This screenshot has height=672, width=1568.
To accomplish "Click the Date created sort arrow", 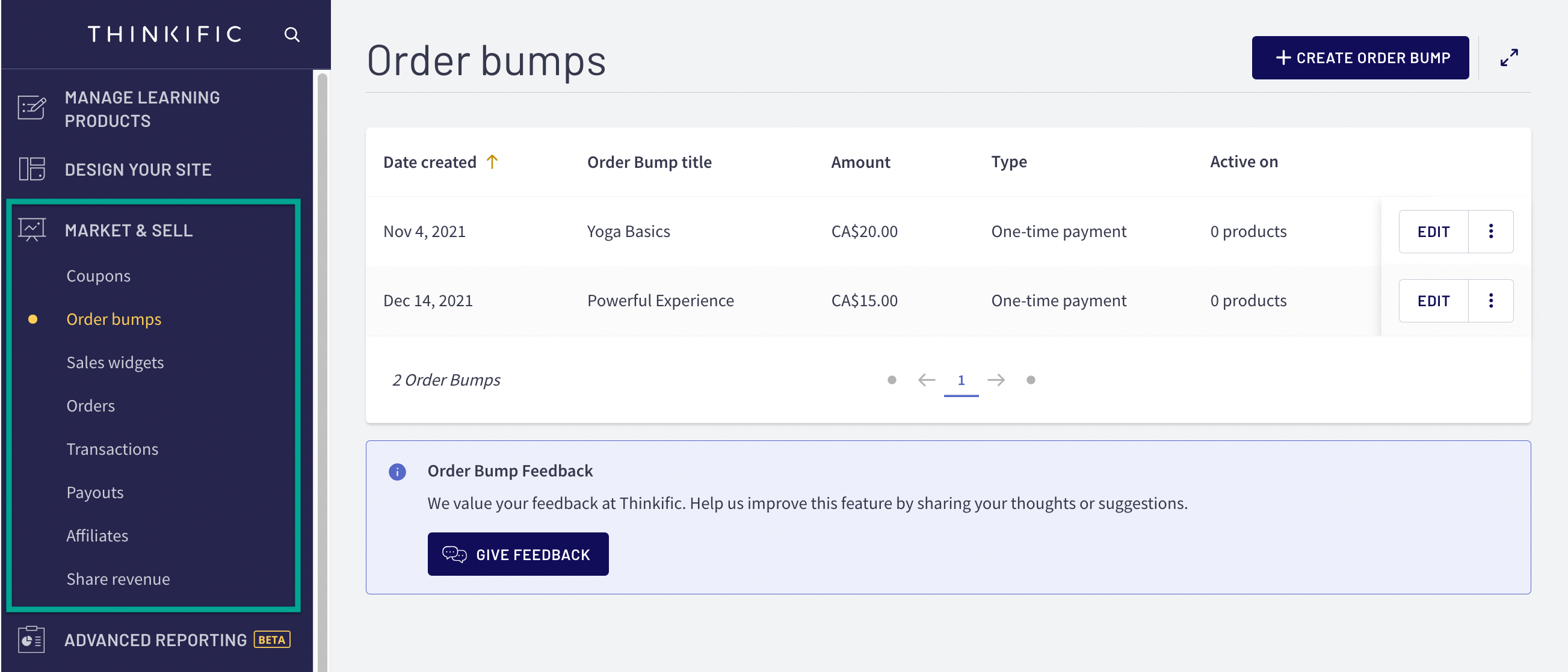I will [492, 162].
